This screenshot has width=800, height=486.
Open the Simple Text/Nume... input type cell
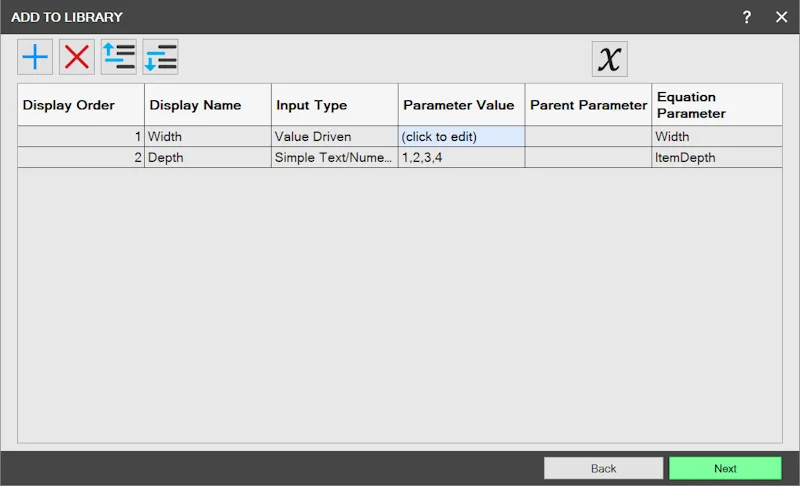(335, 158)
